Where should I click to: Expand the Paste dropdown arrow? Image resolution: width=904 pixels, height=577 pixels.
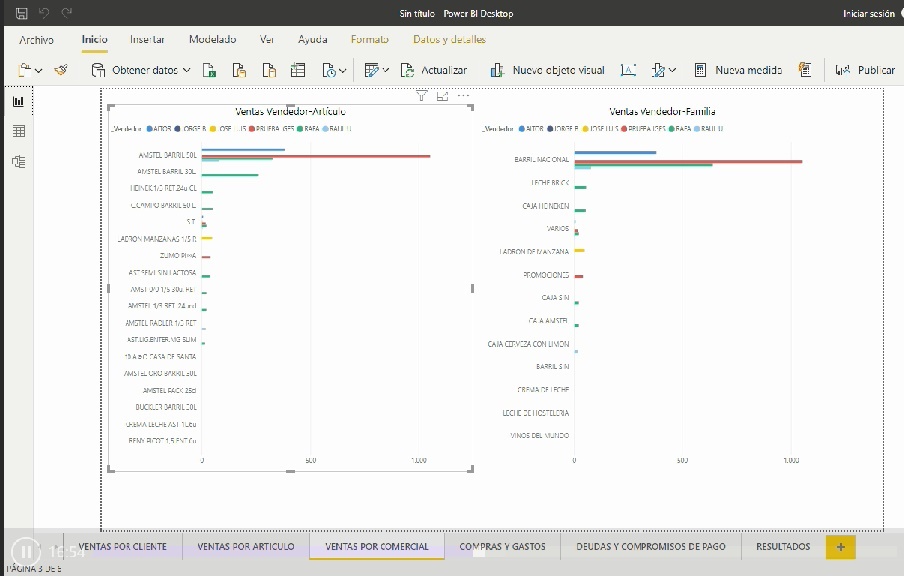[38, 70]
